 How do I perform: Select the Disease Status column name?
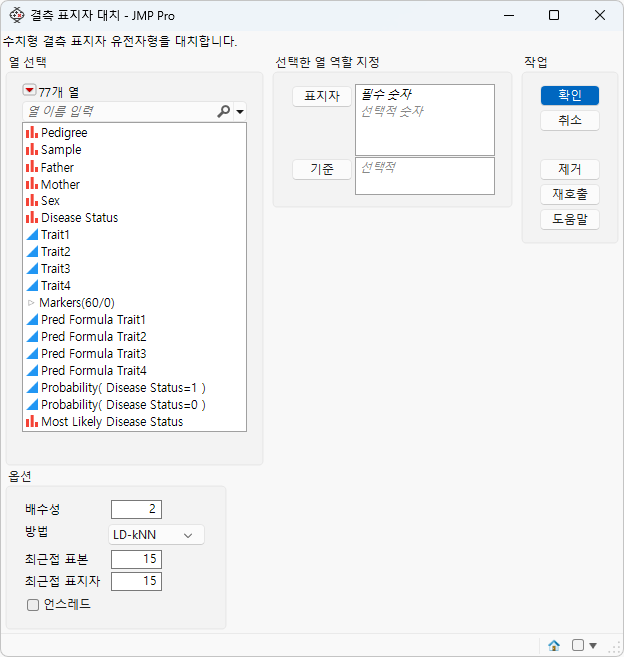[80, 217]
